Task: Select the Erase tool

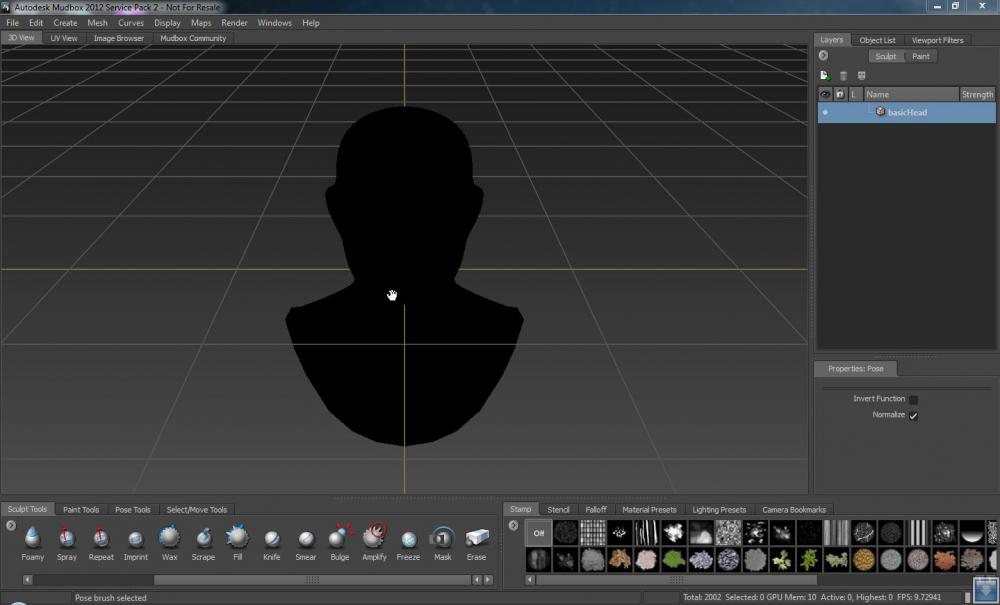Action: pos(476,539)
